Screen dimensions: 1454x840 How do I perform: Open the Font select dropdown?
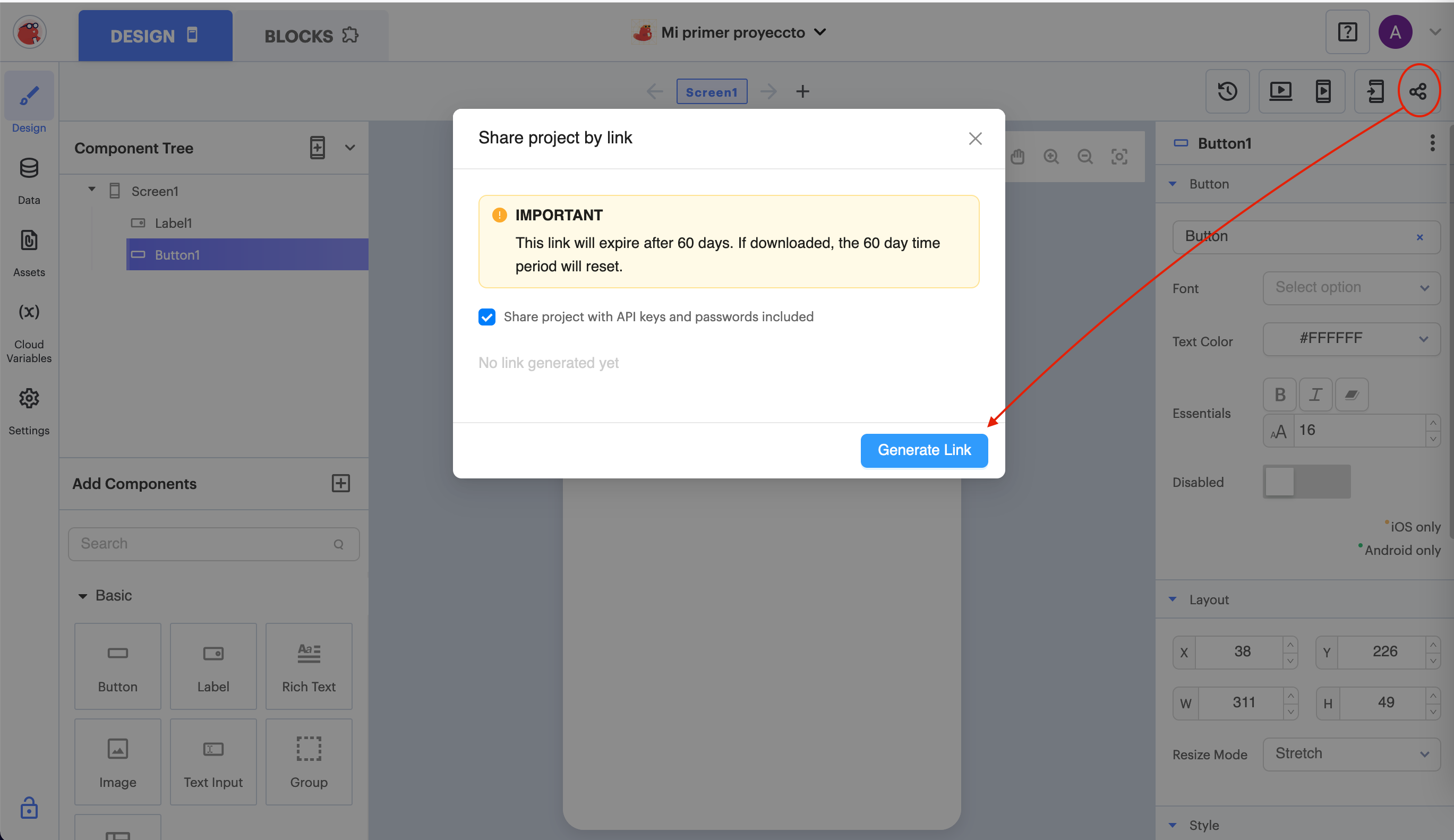(x=1351, y=287)
